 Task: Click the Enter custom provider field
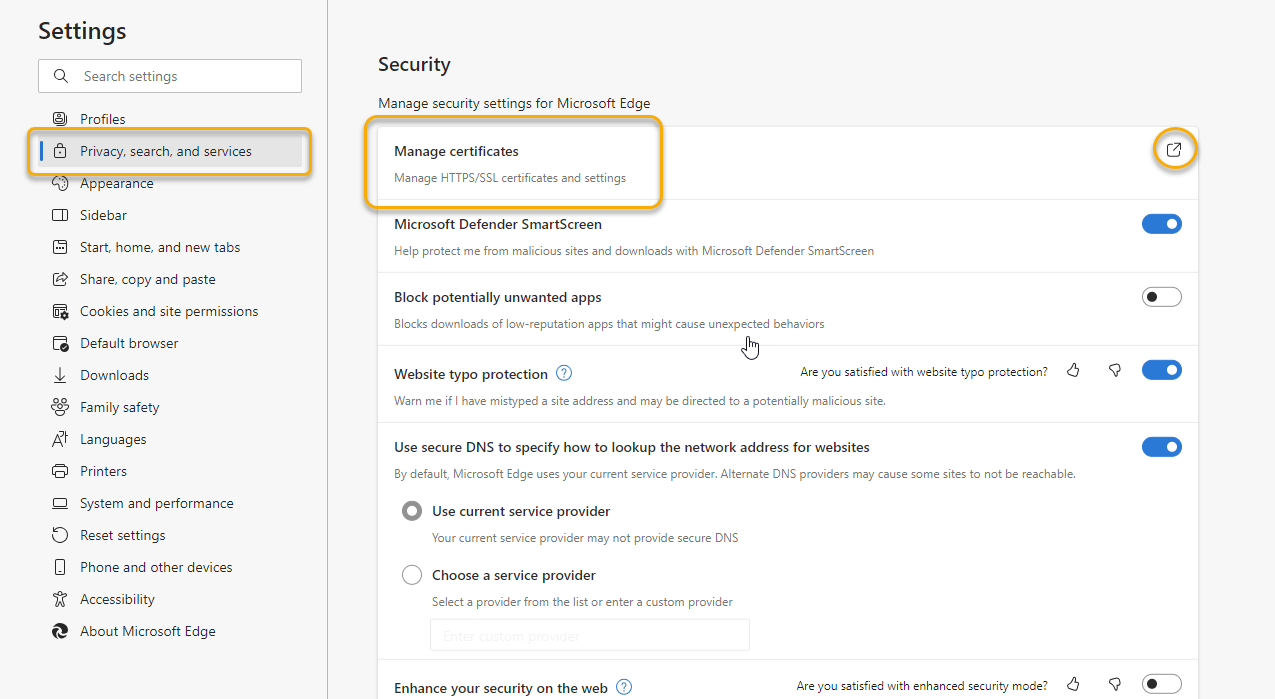pyautogui.click(x=590, y=636)
